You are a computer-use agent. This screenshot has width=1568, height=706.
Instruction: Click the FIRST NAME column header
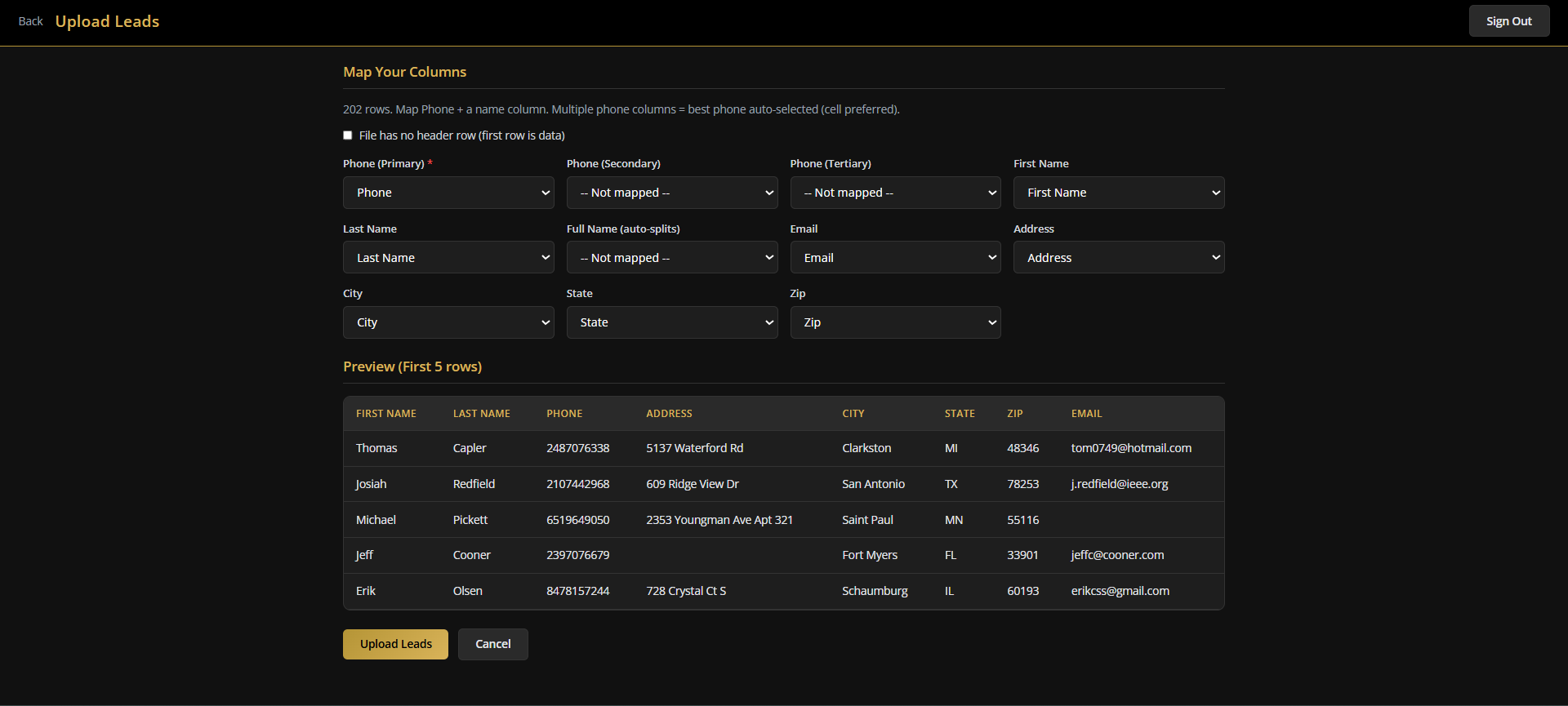point(386,414)
